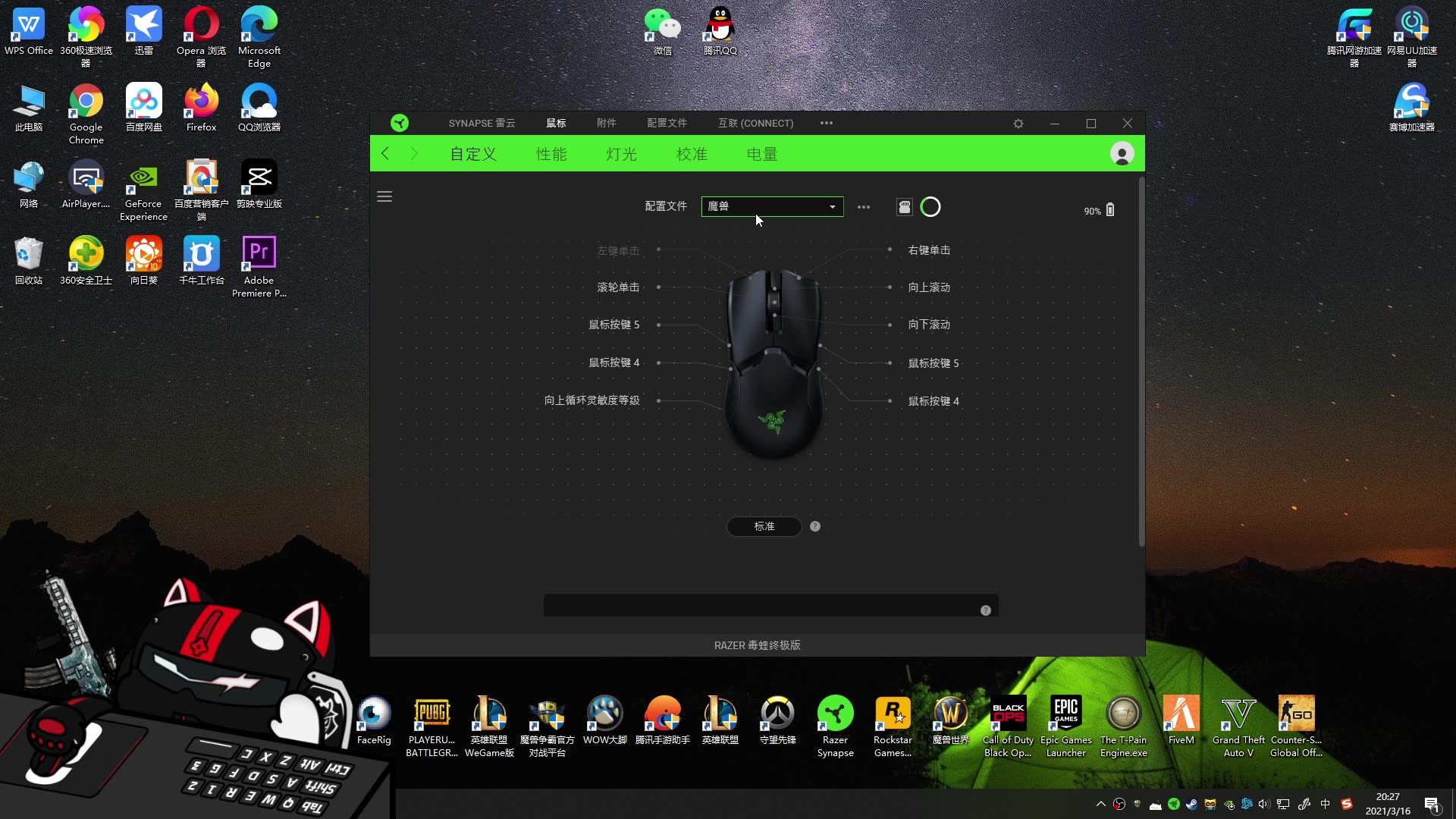Select 校准 sub-tab

click(x=692, y=154)
